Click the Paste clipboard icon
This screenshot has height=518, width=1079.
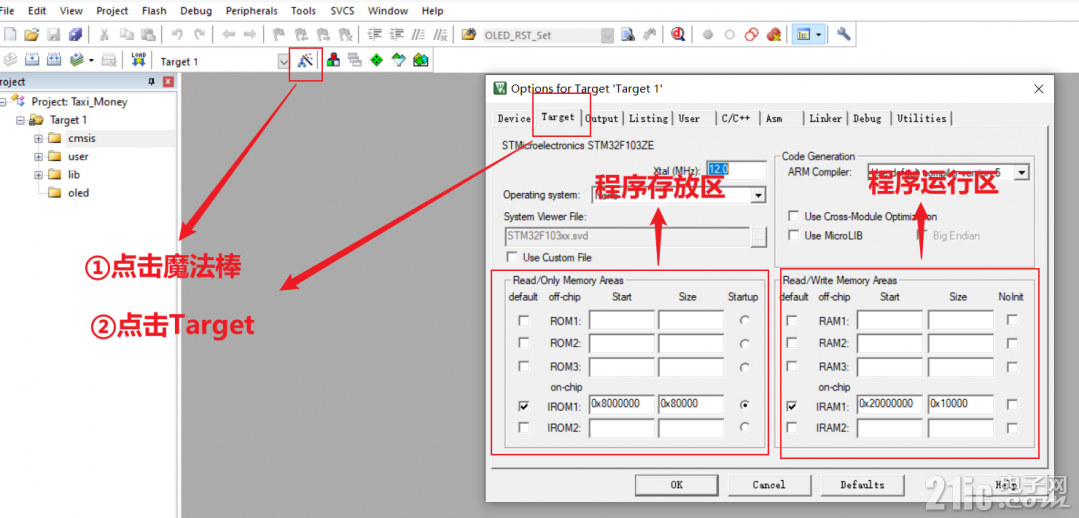pyautogui.click(x=148, y=34)
